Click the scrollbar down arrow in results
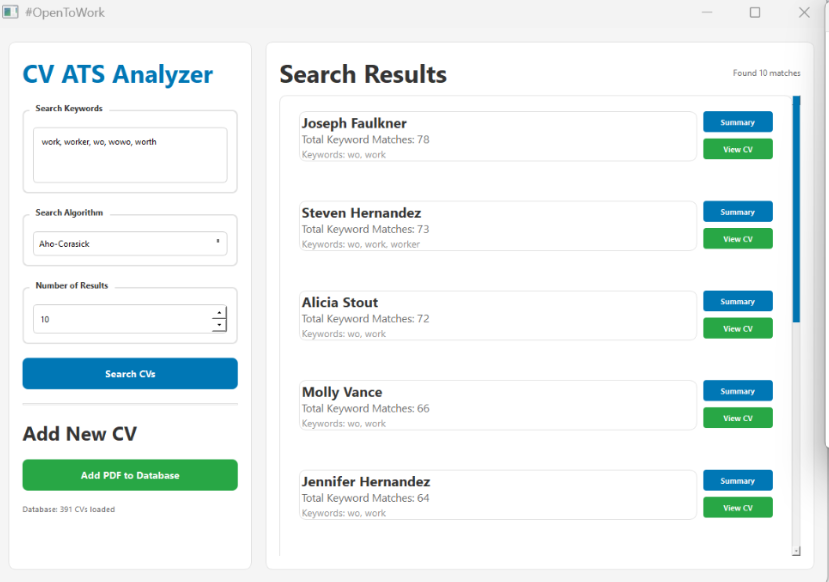 (x=796, y=551)
